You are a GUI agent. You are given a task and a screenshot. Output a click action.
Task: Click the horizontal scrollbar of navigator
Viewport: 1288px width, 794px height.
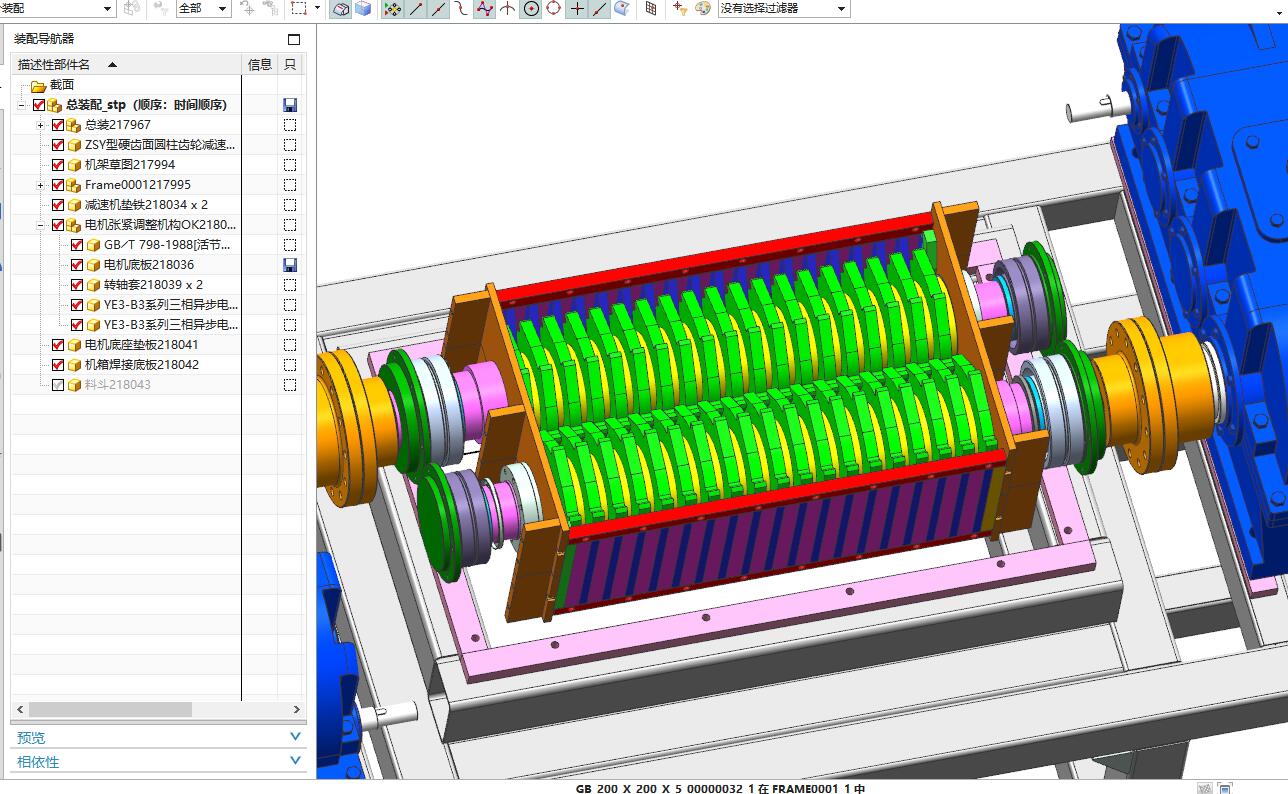click(158, 709)
